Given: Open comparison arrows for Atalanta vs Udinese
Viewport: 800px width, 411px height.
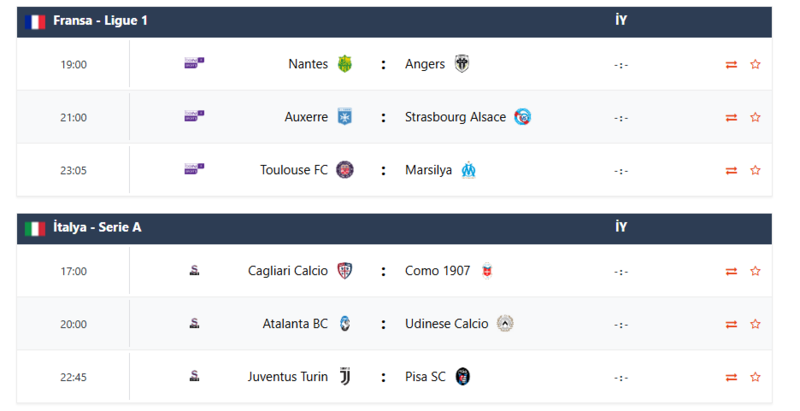Looking at the screenshot, I should (x=731, y=324).
